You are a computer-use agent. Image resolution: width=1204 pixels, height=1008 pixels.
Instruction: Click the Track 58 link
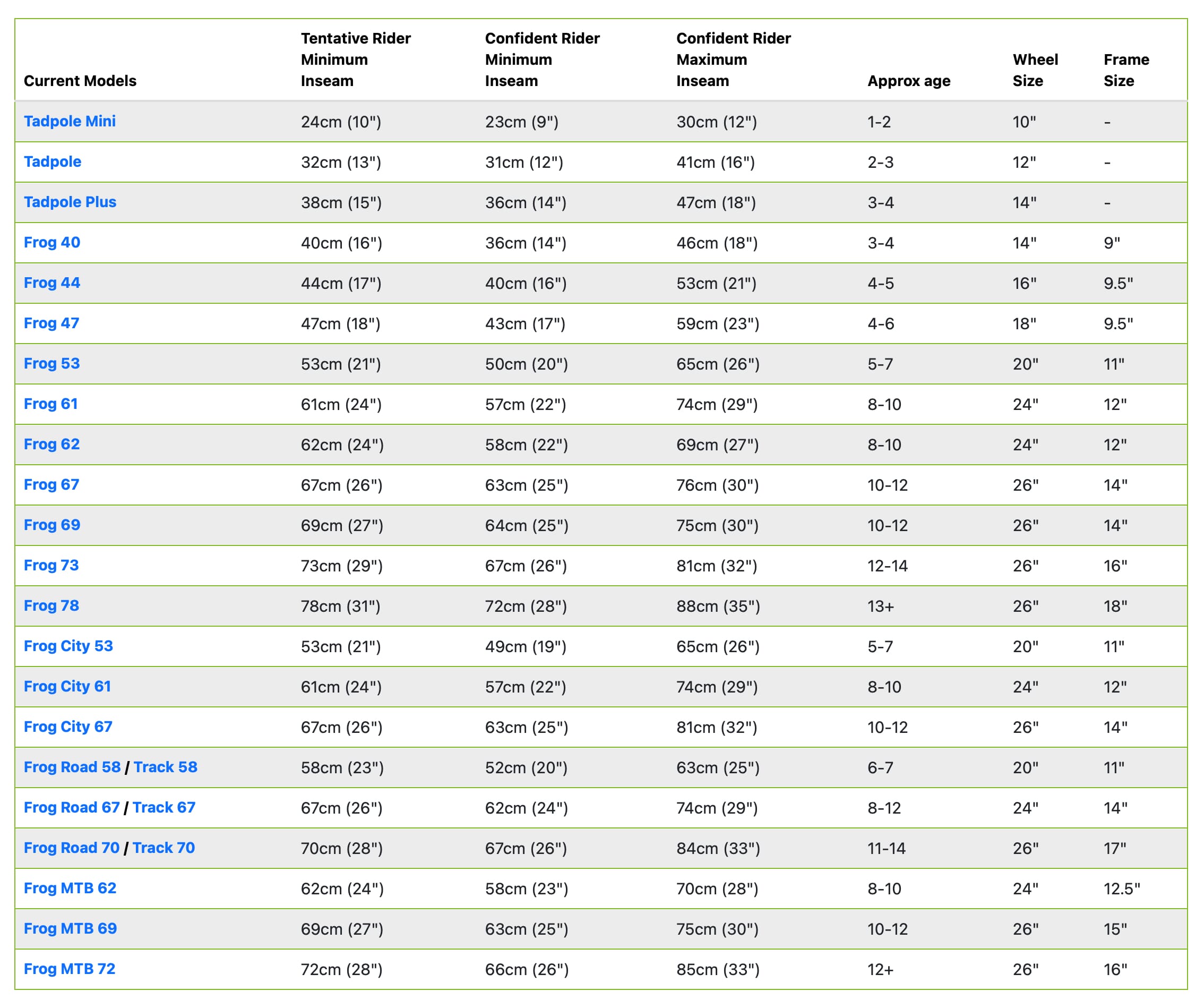[x=165, y=766]
